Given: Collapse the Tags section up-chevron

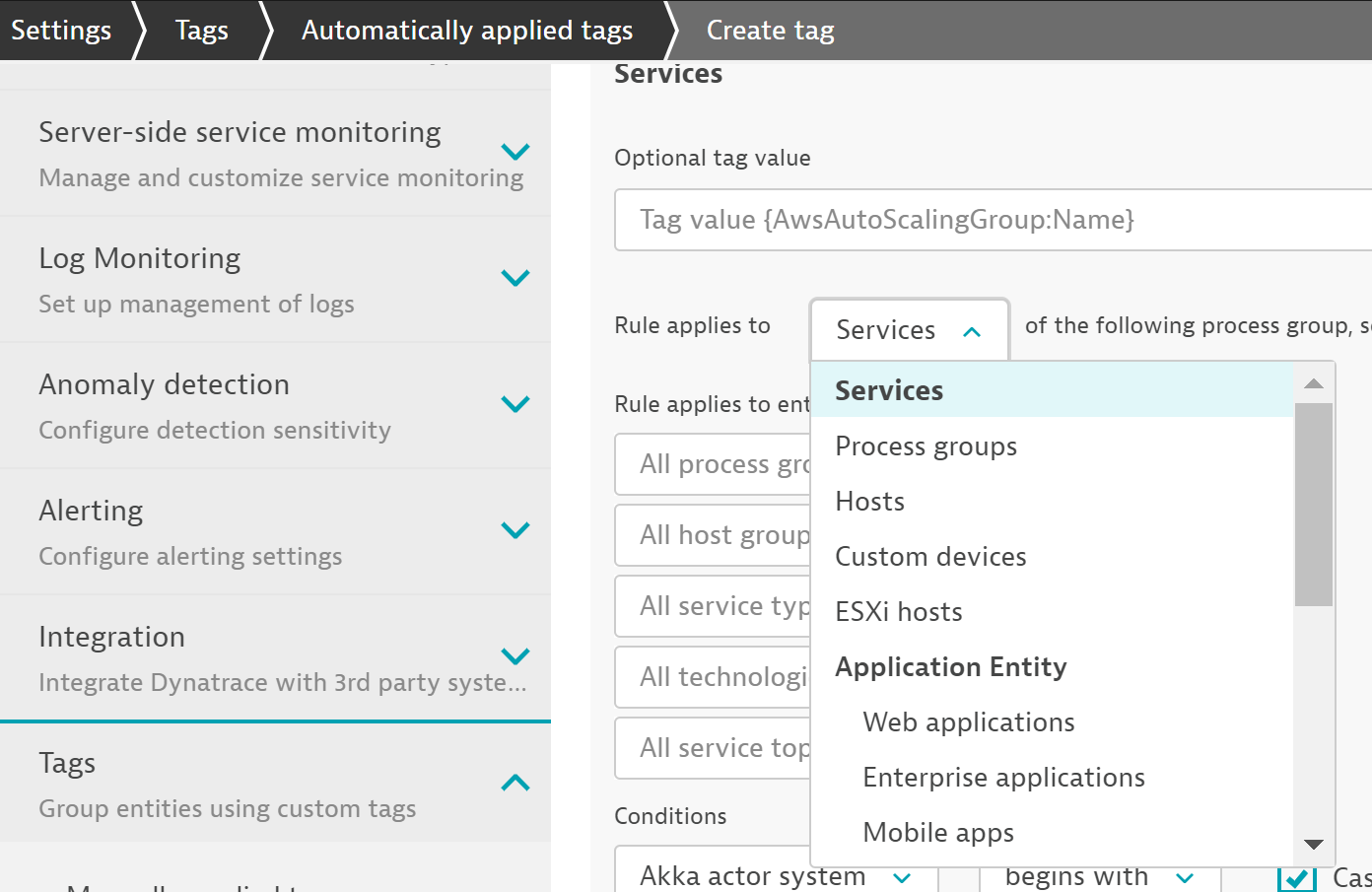Looking at the screenshot, I should click(x=515, y=783).
